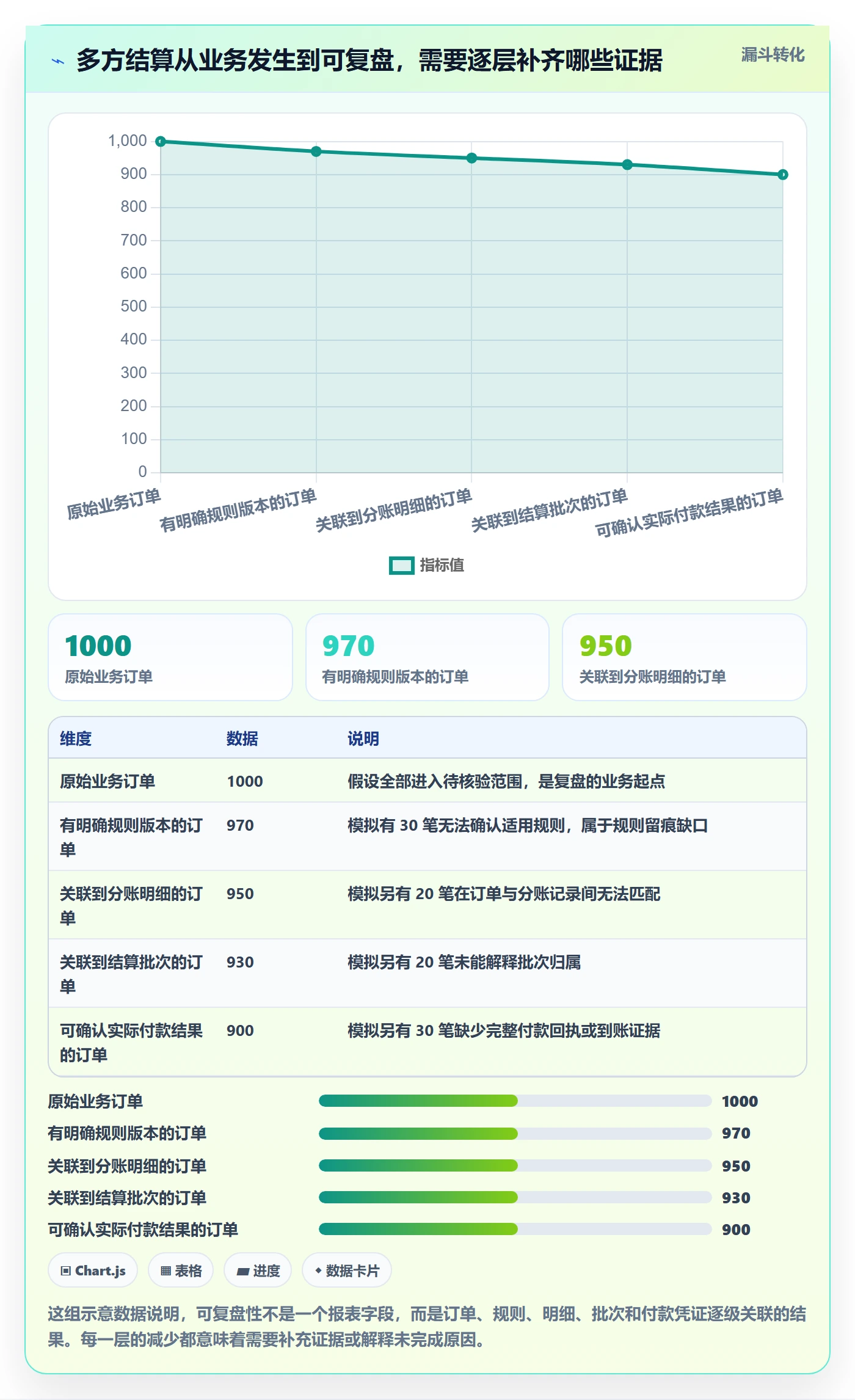Click the description about 缺少完整付款回执或到账证据
Screen dimensions: 855x1400
coord(504,1031)
